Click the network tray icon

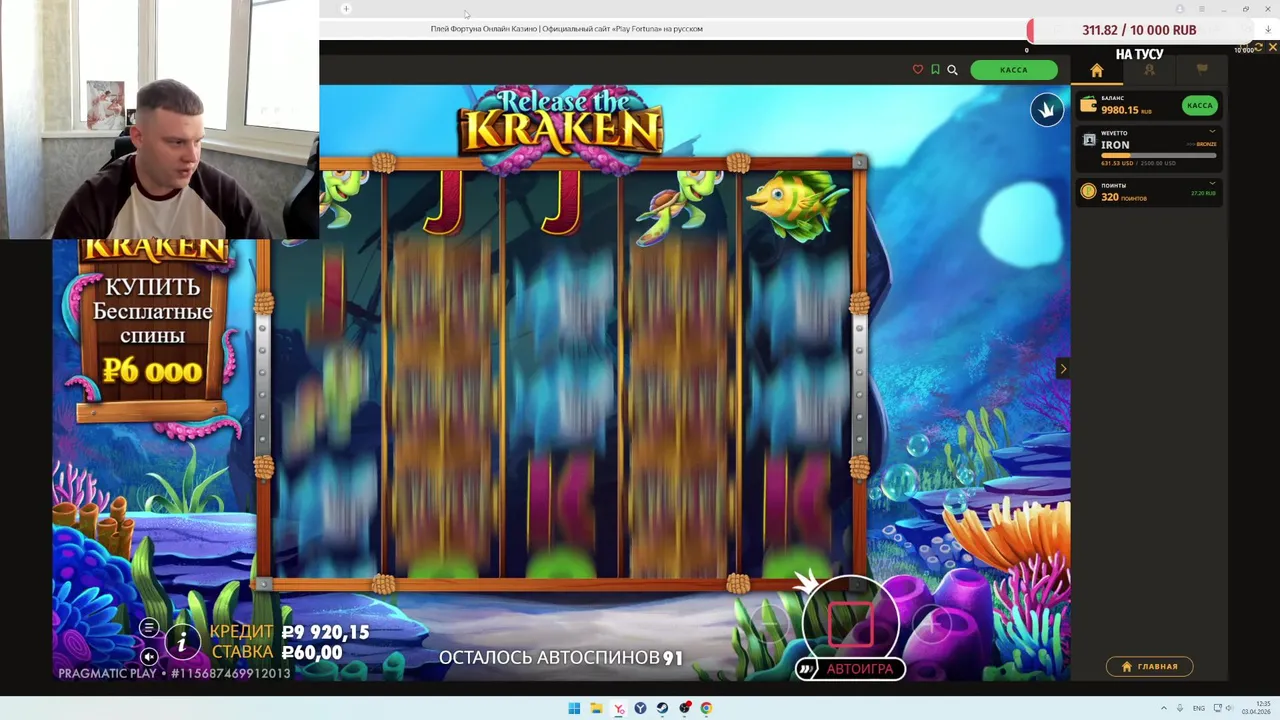[1216, 708]
